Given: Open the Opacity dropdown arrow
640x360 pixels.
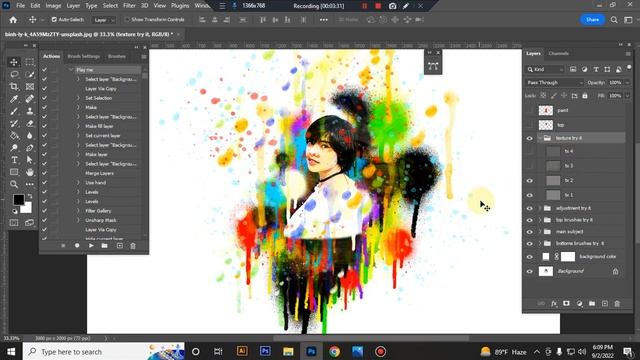Looking at the screenshot, I should pos(627,83).
